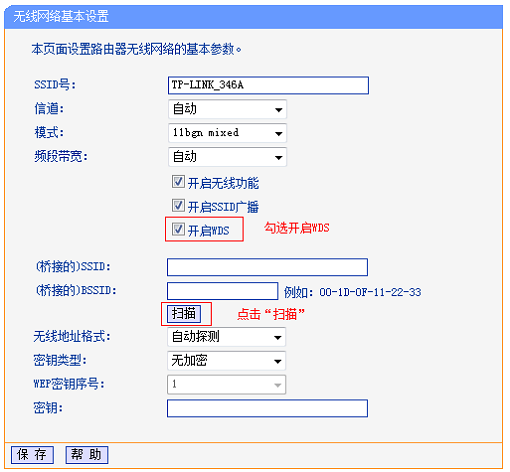
Task: Toggle the 开启WDS checkbox
Action: coord(178,229)
